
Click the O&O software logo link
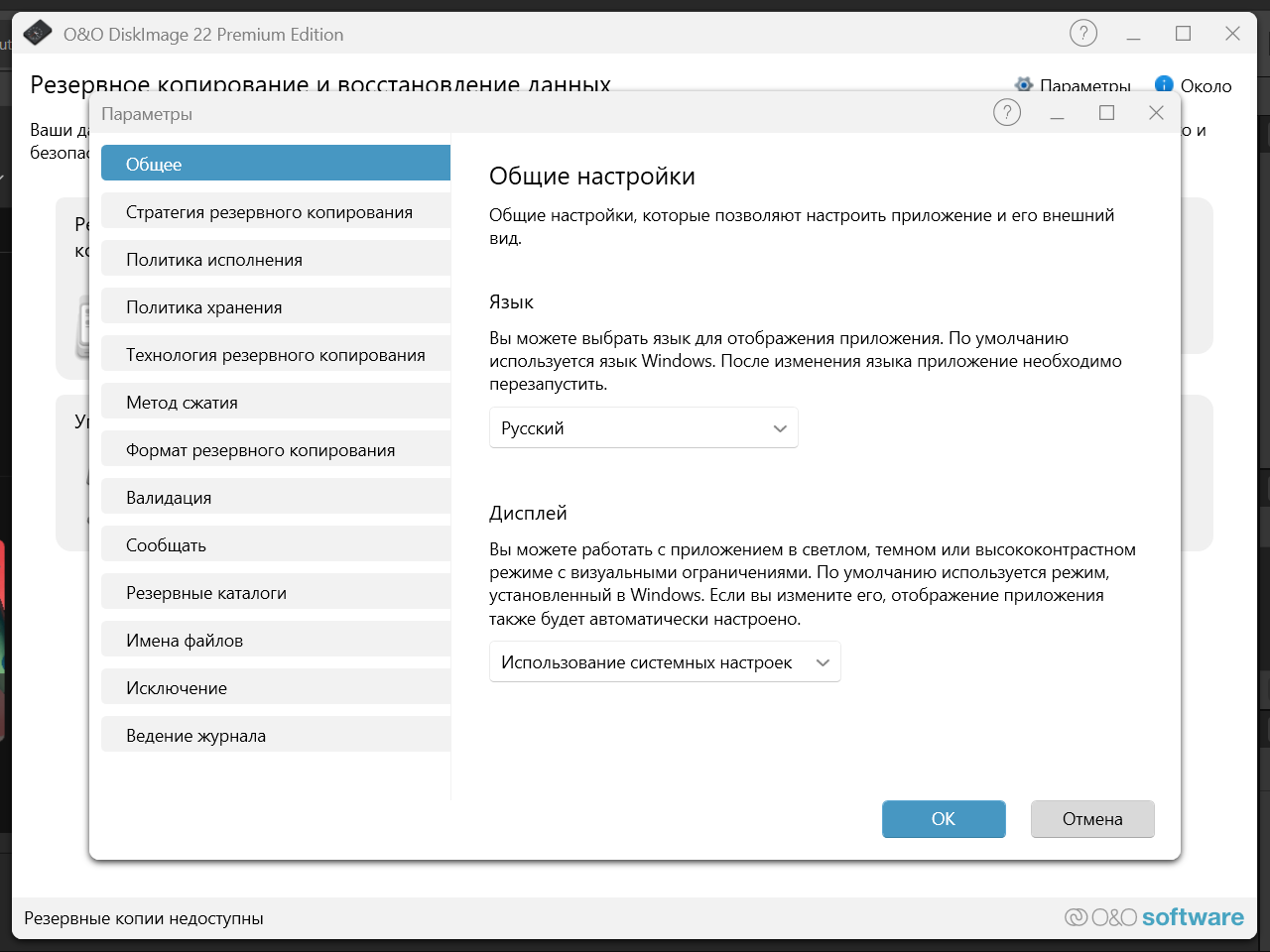(x=1154, y=917)
